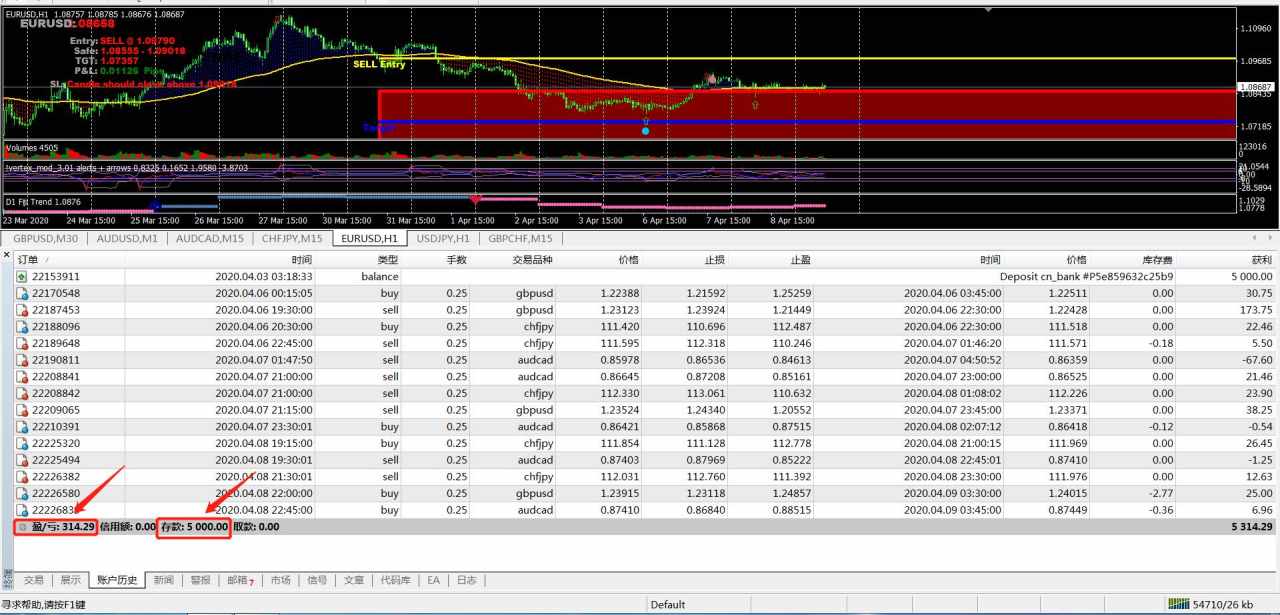This screenshot has width=1280, height=615.
Task: Open the 邮箱 terminal tab
Action: click(x=240, y=580)
